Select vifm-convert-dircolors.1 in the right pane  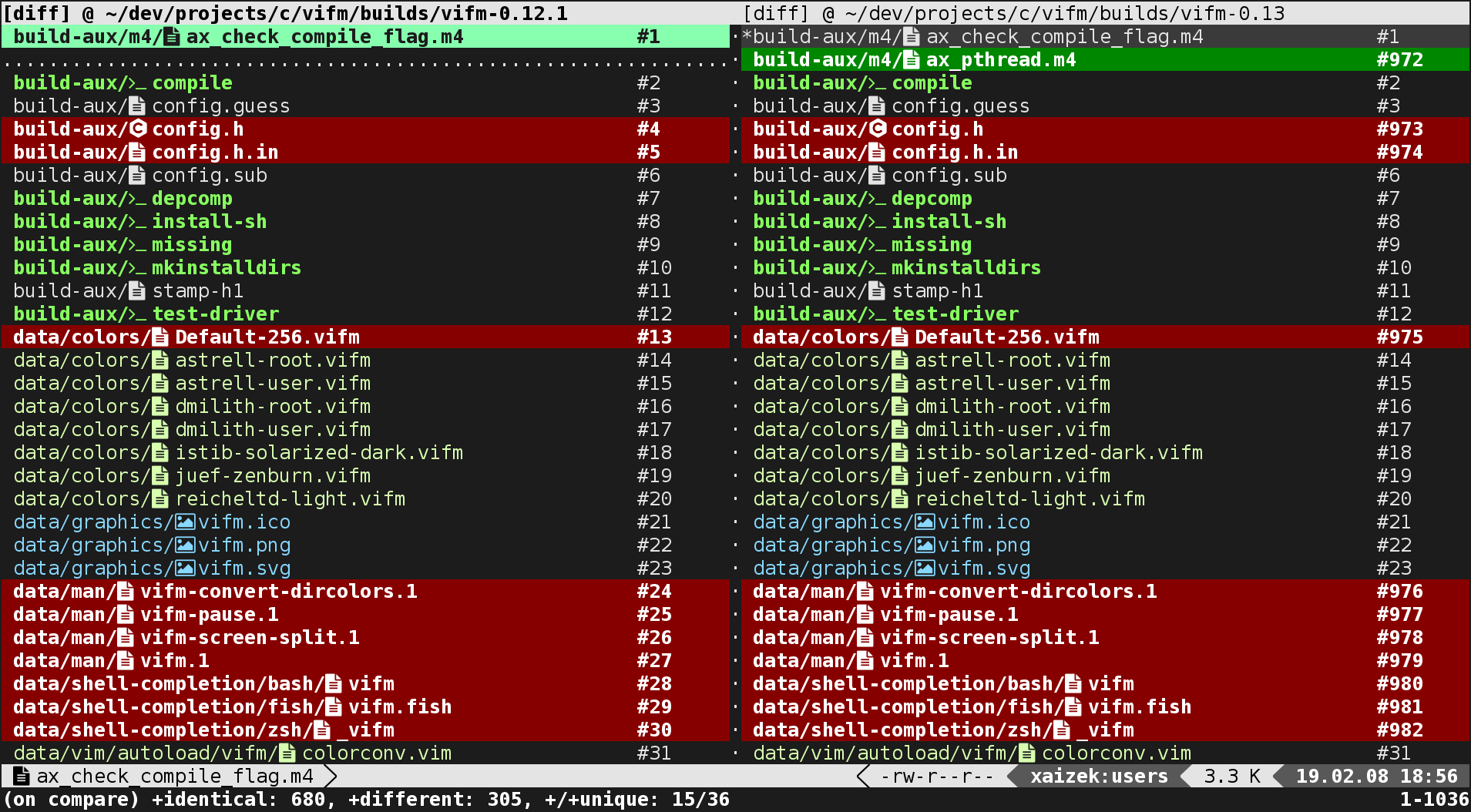pyautogui.click(x=1019, y=592)
